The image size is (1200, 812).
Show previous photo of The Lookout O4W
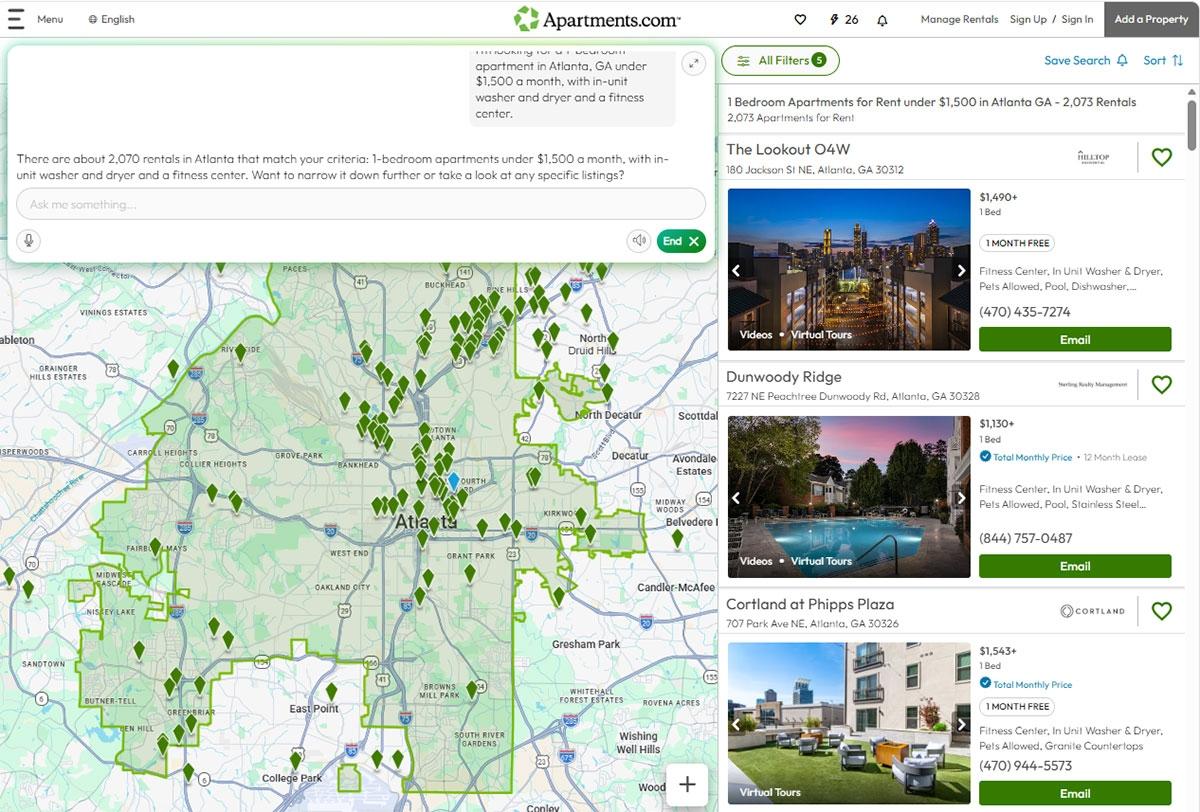[x=736, y=270]
